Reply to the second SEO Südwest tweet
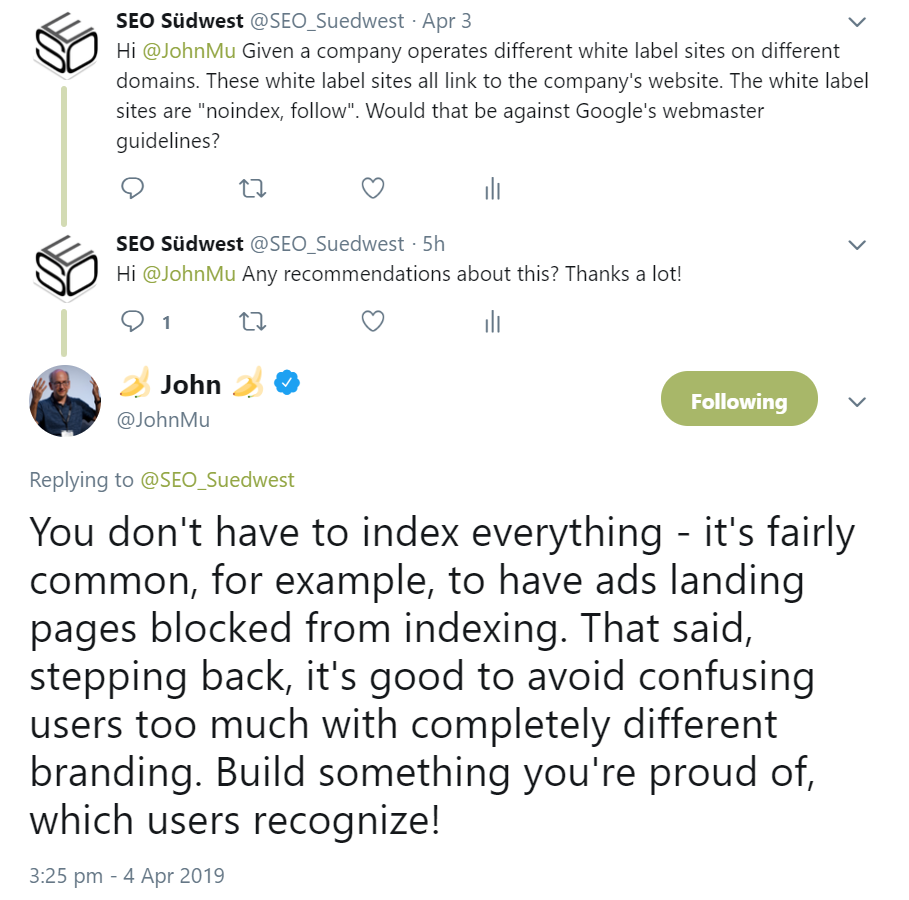 coord(133,321)
